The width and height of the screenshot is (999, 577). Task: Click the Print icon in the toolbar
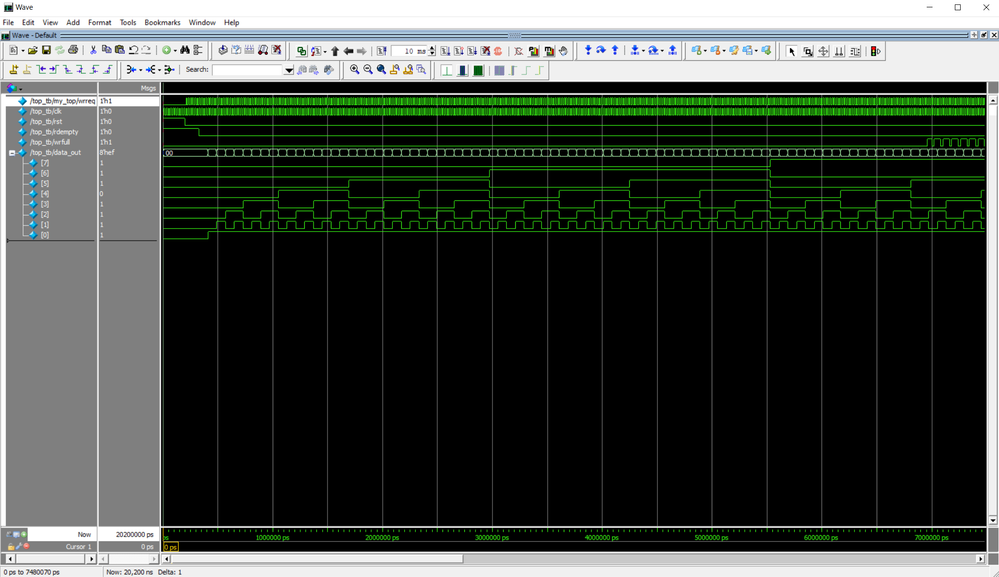pyautogui.click(x=73, y=51)
